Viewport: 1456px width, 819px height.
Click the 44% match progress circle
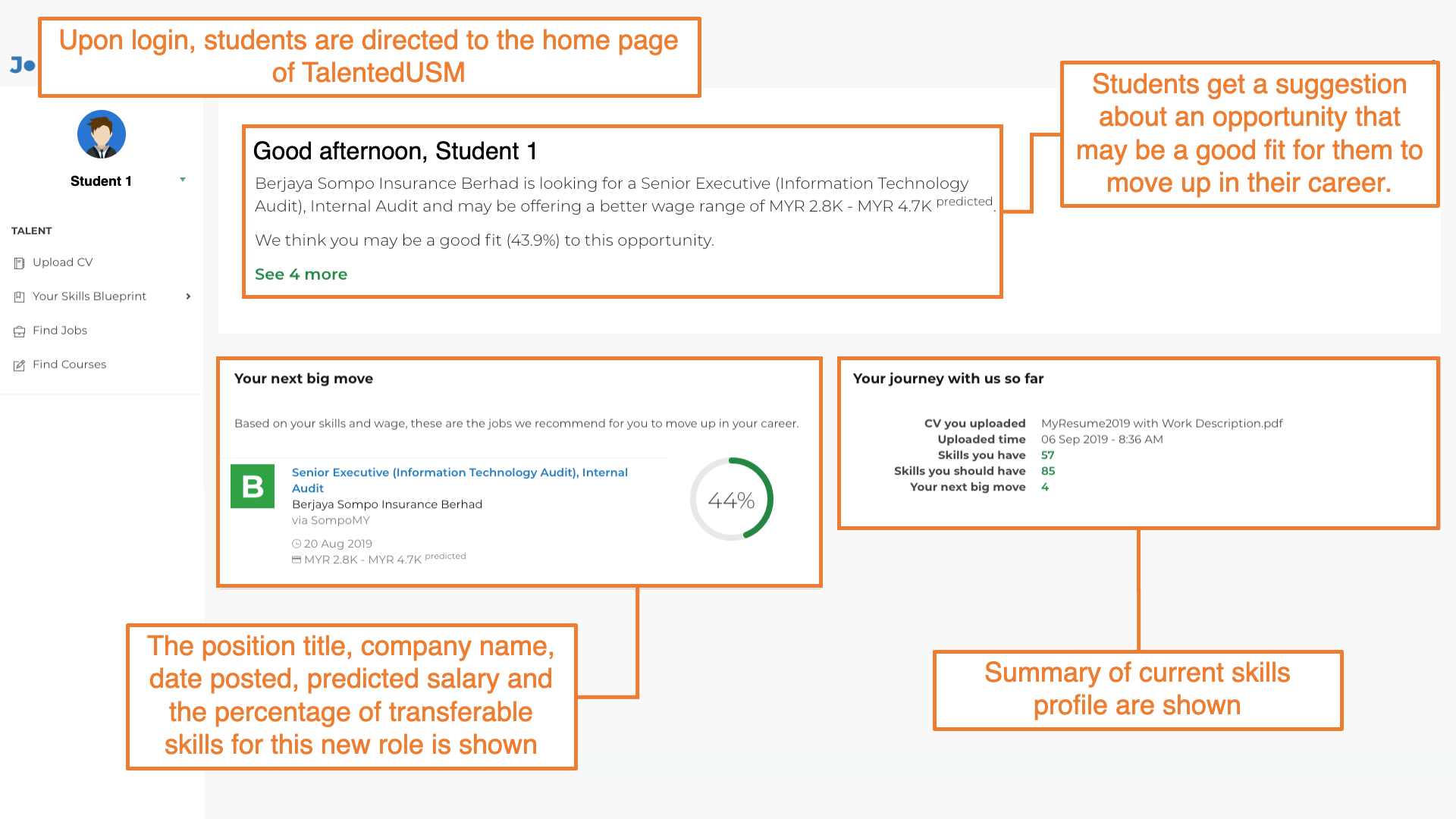pos(731,499)
